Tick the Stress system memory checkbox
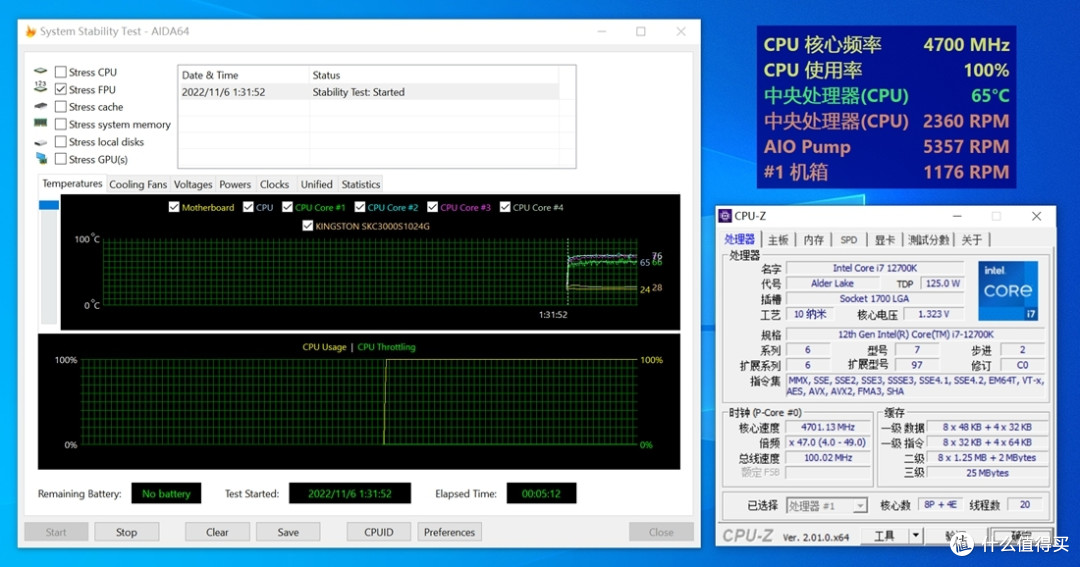Screen dimensions: 1080x567 point(61,124)
